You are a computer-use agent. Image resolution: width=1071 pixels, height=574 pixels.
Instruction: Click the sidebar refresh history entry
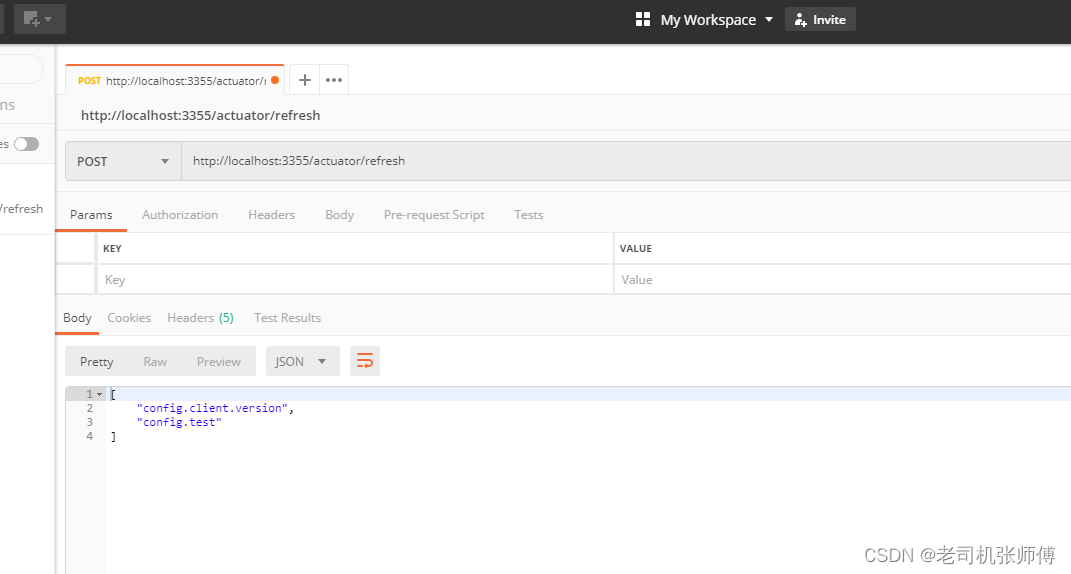coord(22,209)
